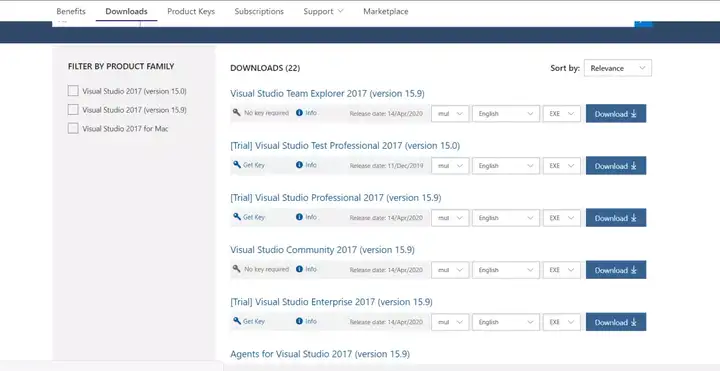Open the Product Keys tab
This screenshot has height=371, width=720.
pyautogui.click(x=191, y=11)
